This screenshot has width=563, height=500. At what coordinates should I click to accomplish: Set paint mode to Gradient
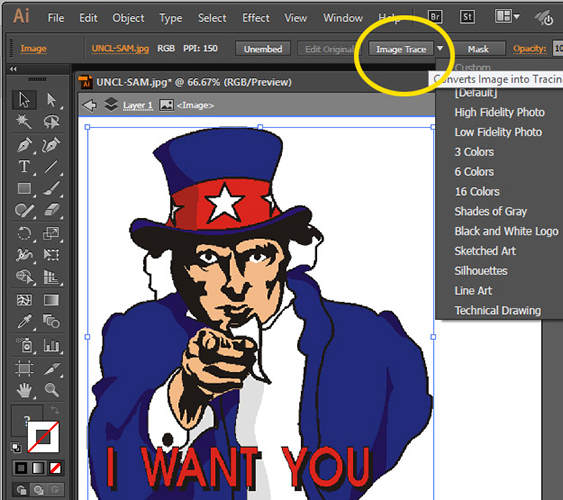pyautogui.click(x=38, y=468)
